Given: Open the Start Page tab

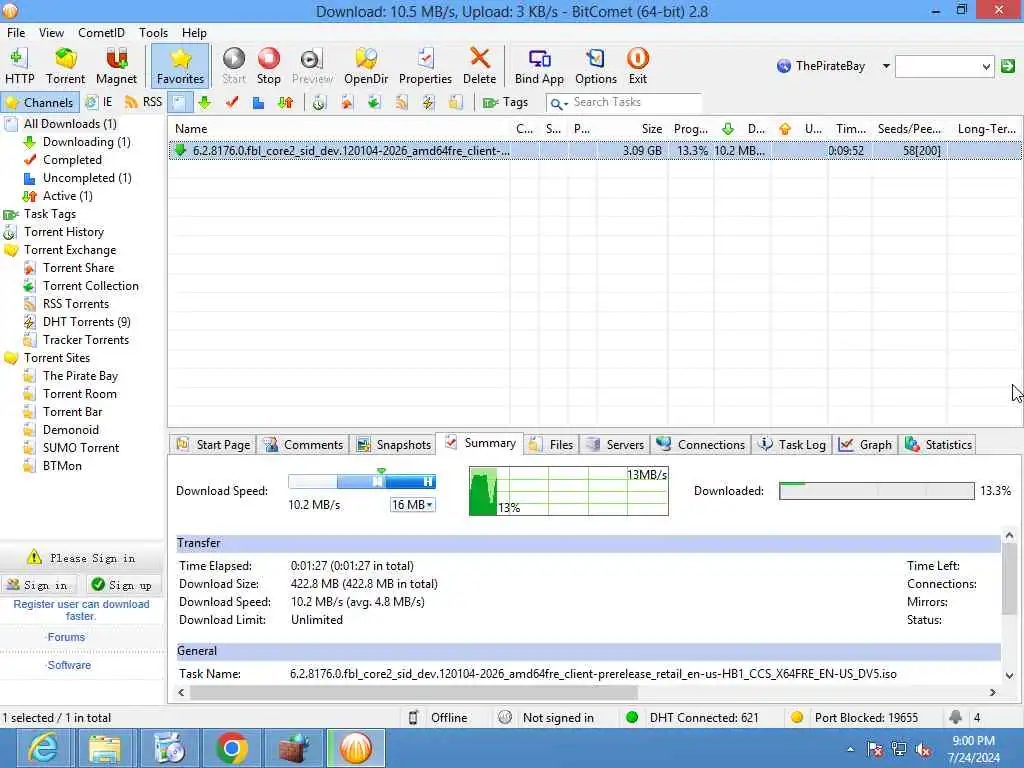Looking at the screenshot, I should click(x=213, y=445).
